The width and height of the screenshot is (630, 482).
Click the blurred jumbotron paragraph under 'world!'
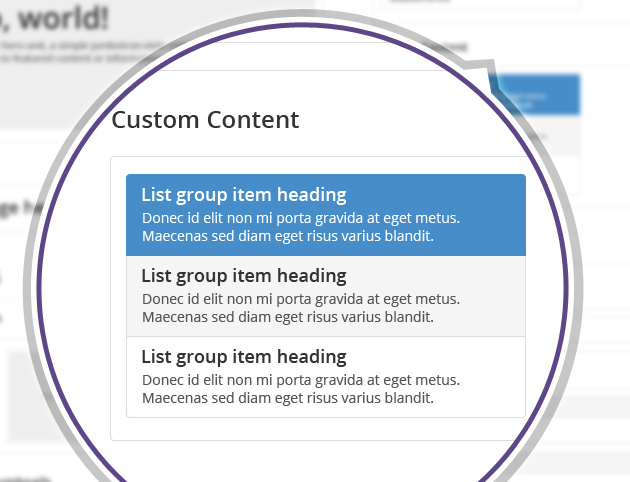pyautogui.click(x=80, y=51)
